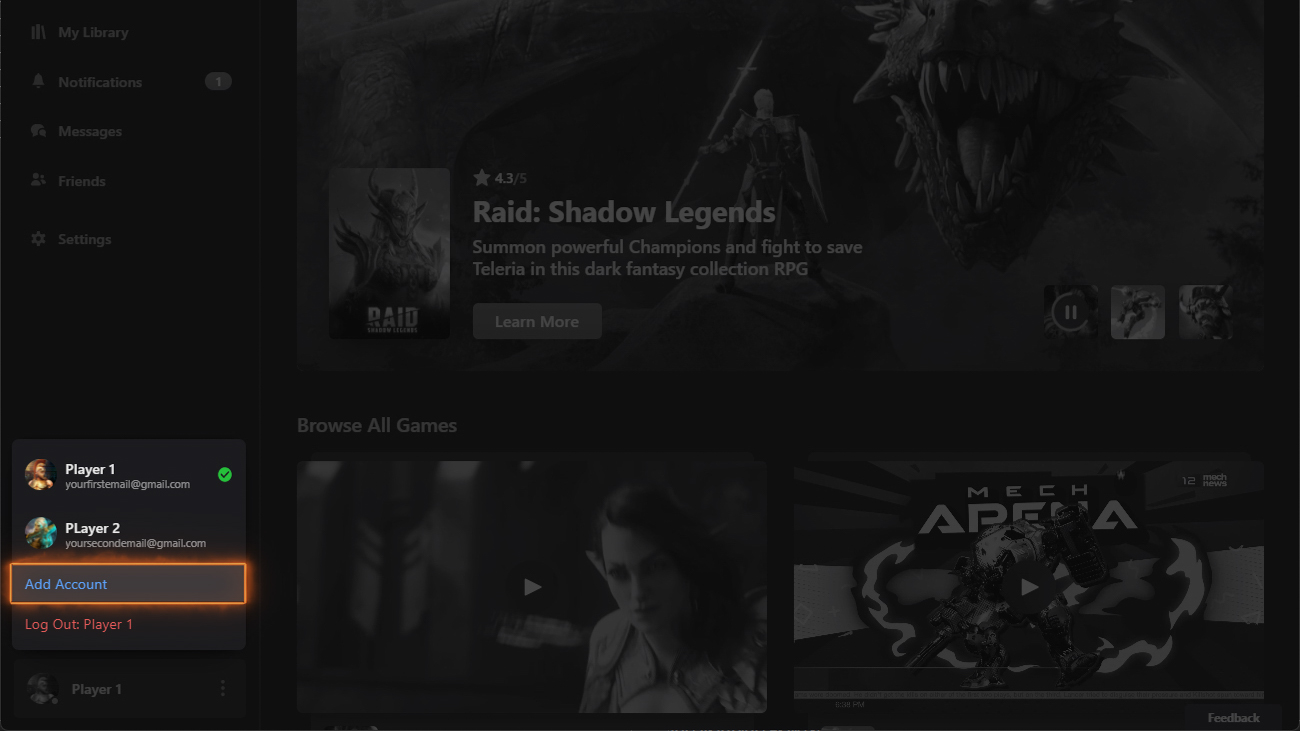Play the Mech Arena video

pyautogui.click(x=1029, y=587)
